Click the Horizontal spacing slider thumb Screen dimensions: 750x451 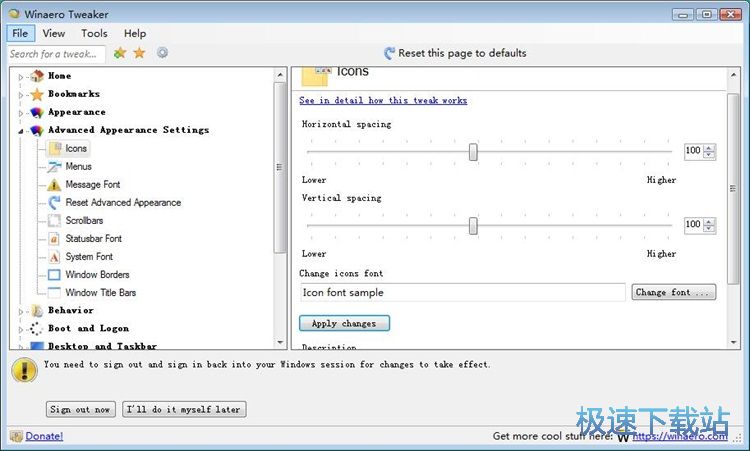pos(473,152)
